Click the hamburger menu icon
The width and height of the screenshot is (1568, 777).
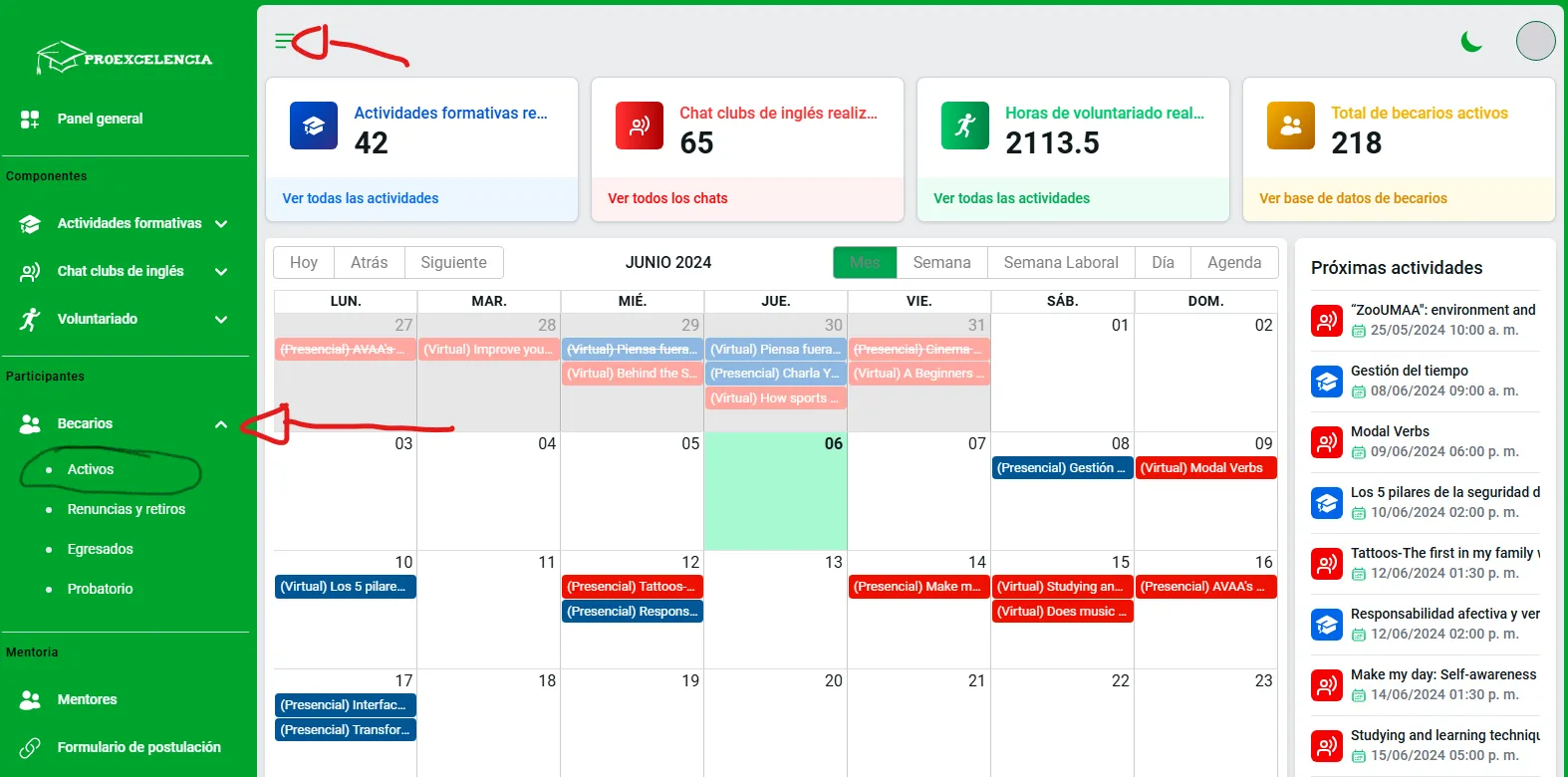pyautogui.click(x=284, y=41)
